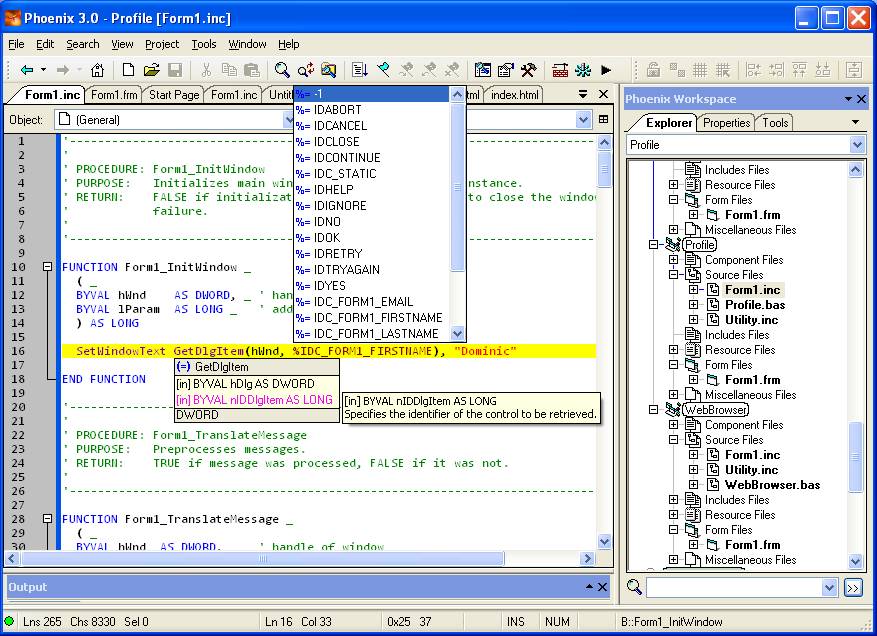
Task: Click the Find magnifier icon
Action: (x=282, y=70)
